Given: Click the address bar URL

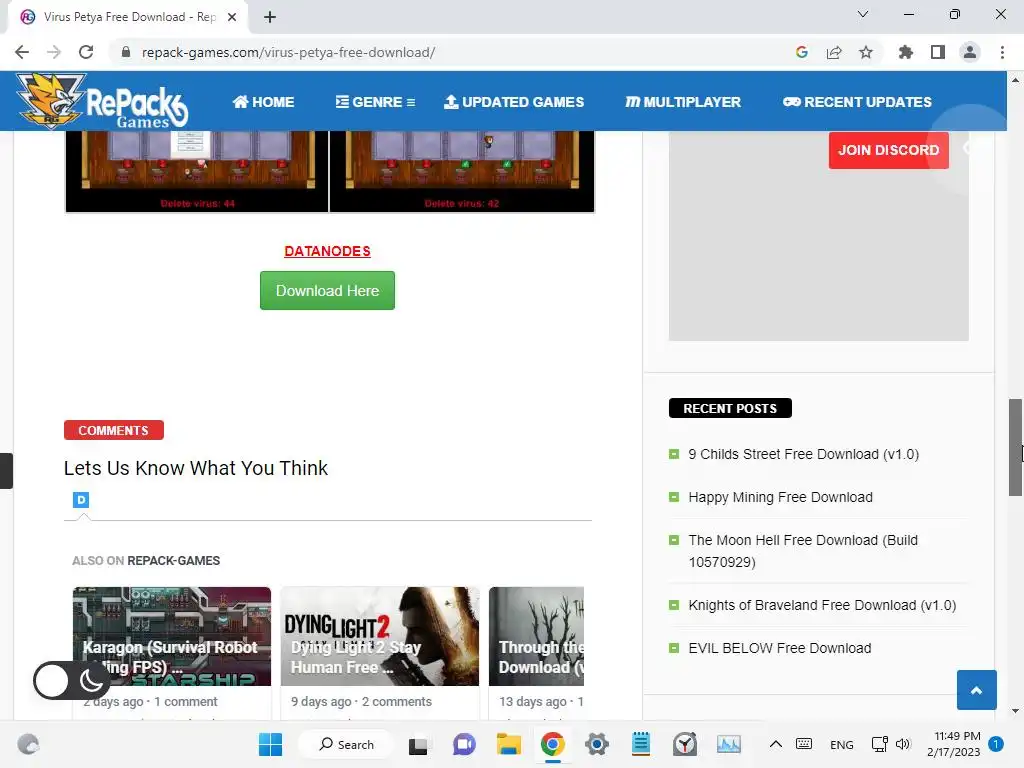Looking at the screenshot, I should click(288, 52).
